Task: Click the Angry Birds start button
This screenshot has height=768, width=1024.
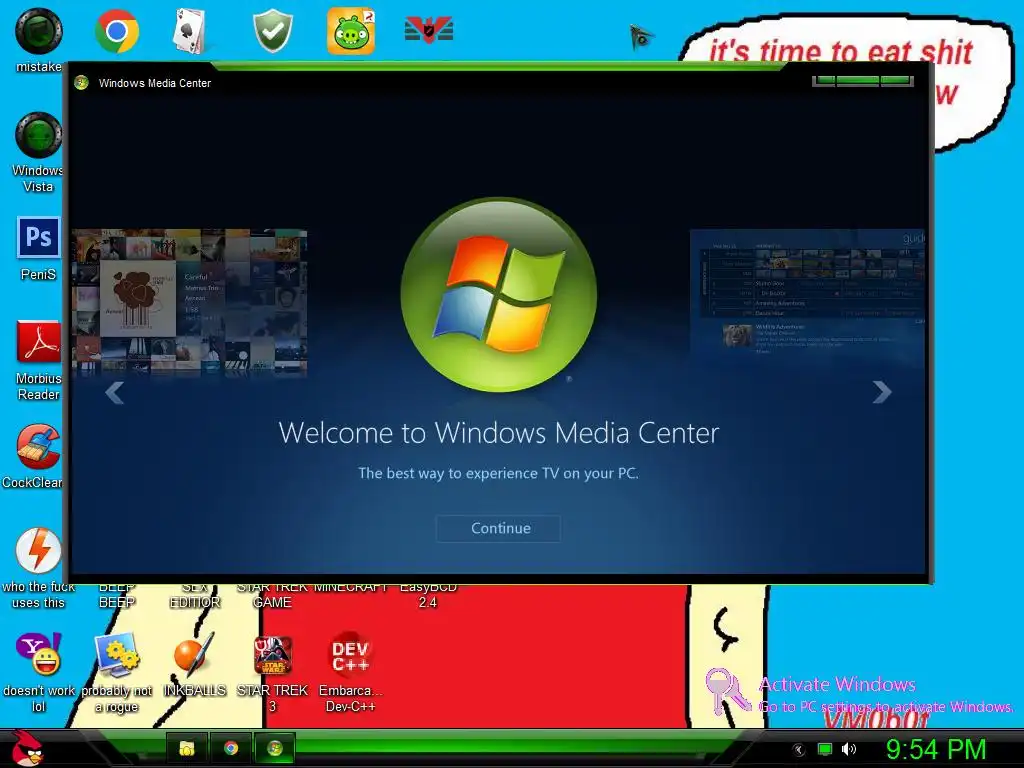Action: pyautogui.click(x=27, y=748)
